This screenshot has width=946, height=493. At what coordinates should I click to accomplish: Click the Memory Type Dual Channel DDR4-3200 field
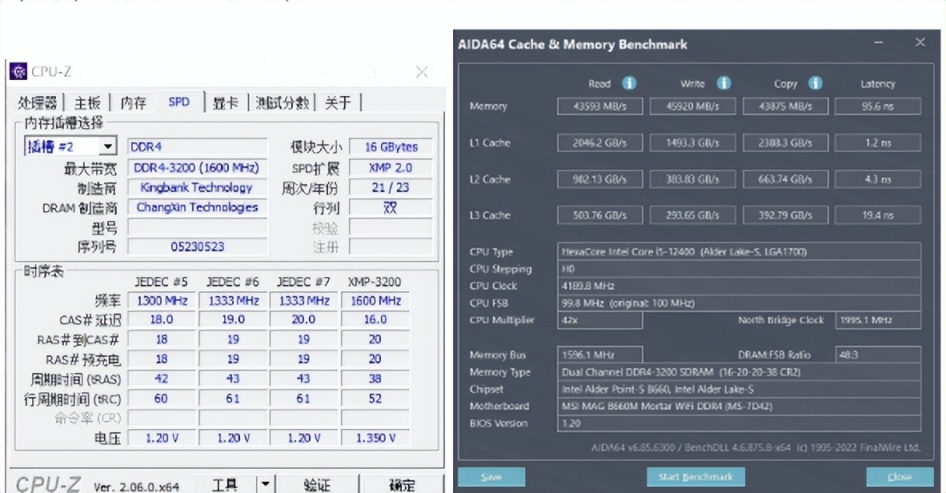[x=739, y=372]
